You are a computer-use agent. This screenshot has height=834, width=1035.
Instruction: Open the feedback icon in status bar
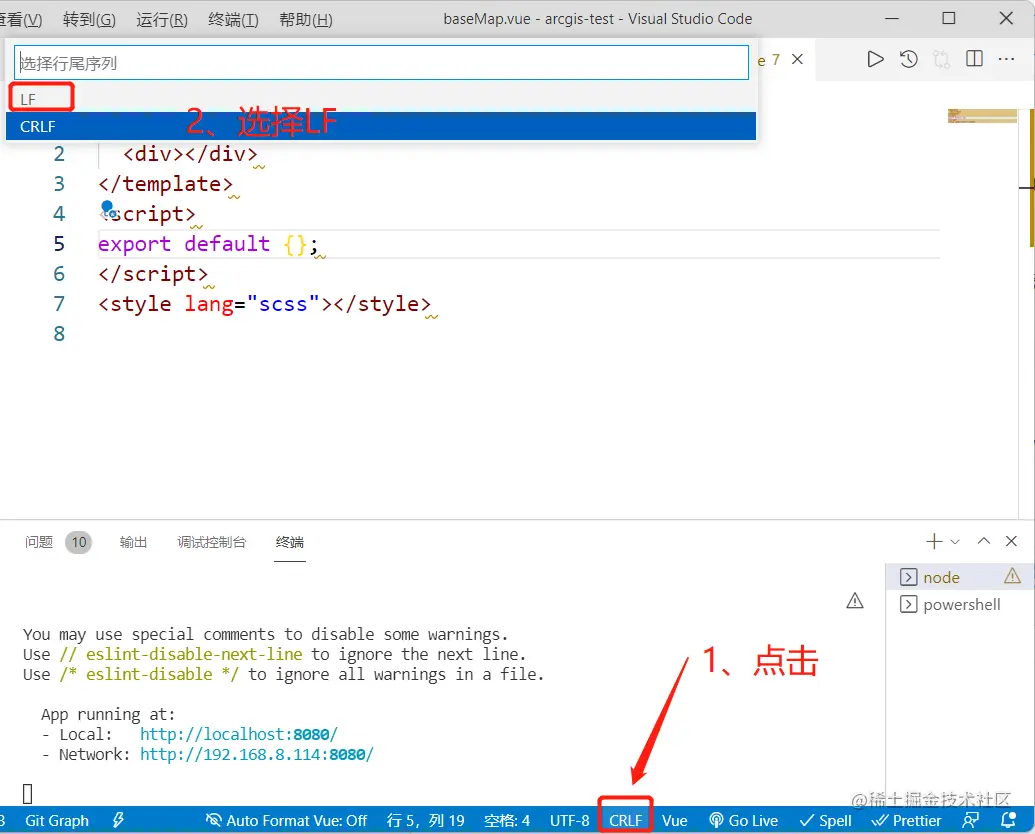[970, 820]
